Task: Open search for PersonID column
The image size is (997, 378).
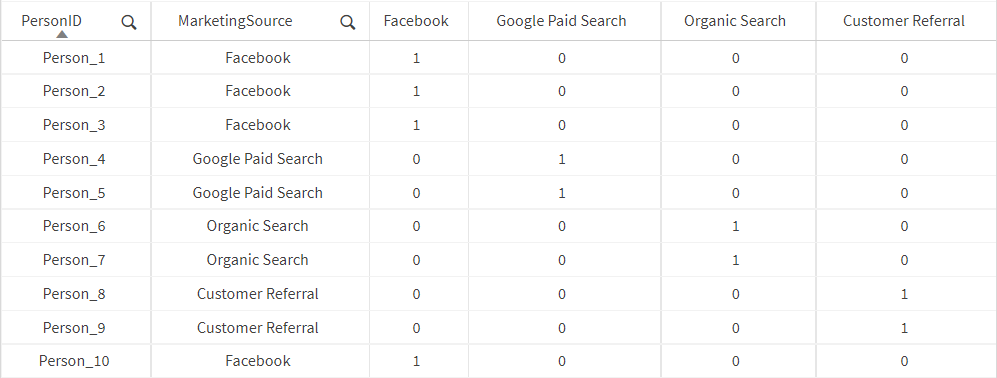Action: click(x=129, y=23)
